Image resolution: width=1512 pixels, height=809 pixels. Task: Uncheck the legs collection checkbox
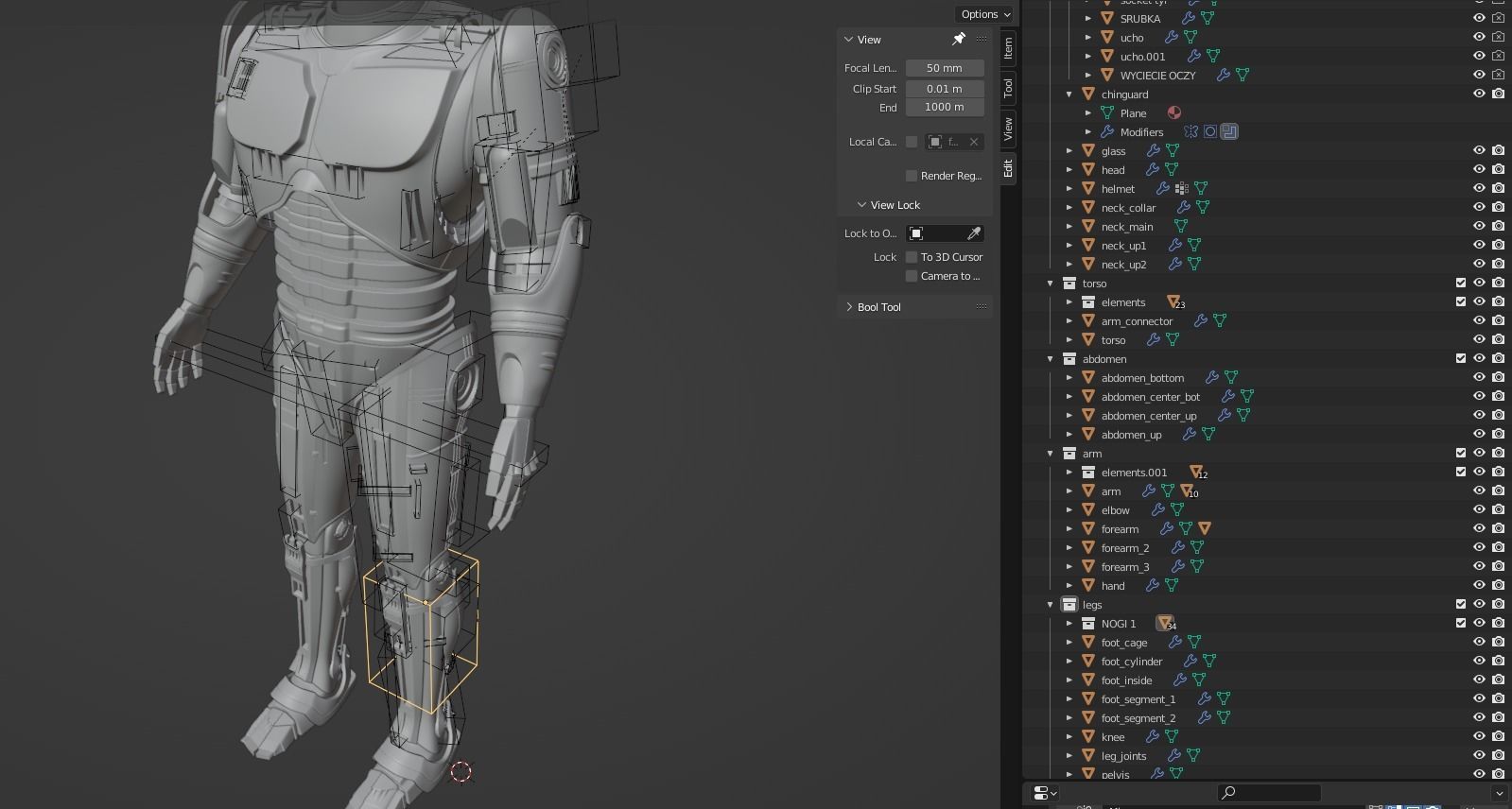point(1461,604)
